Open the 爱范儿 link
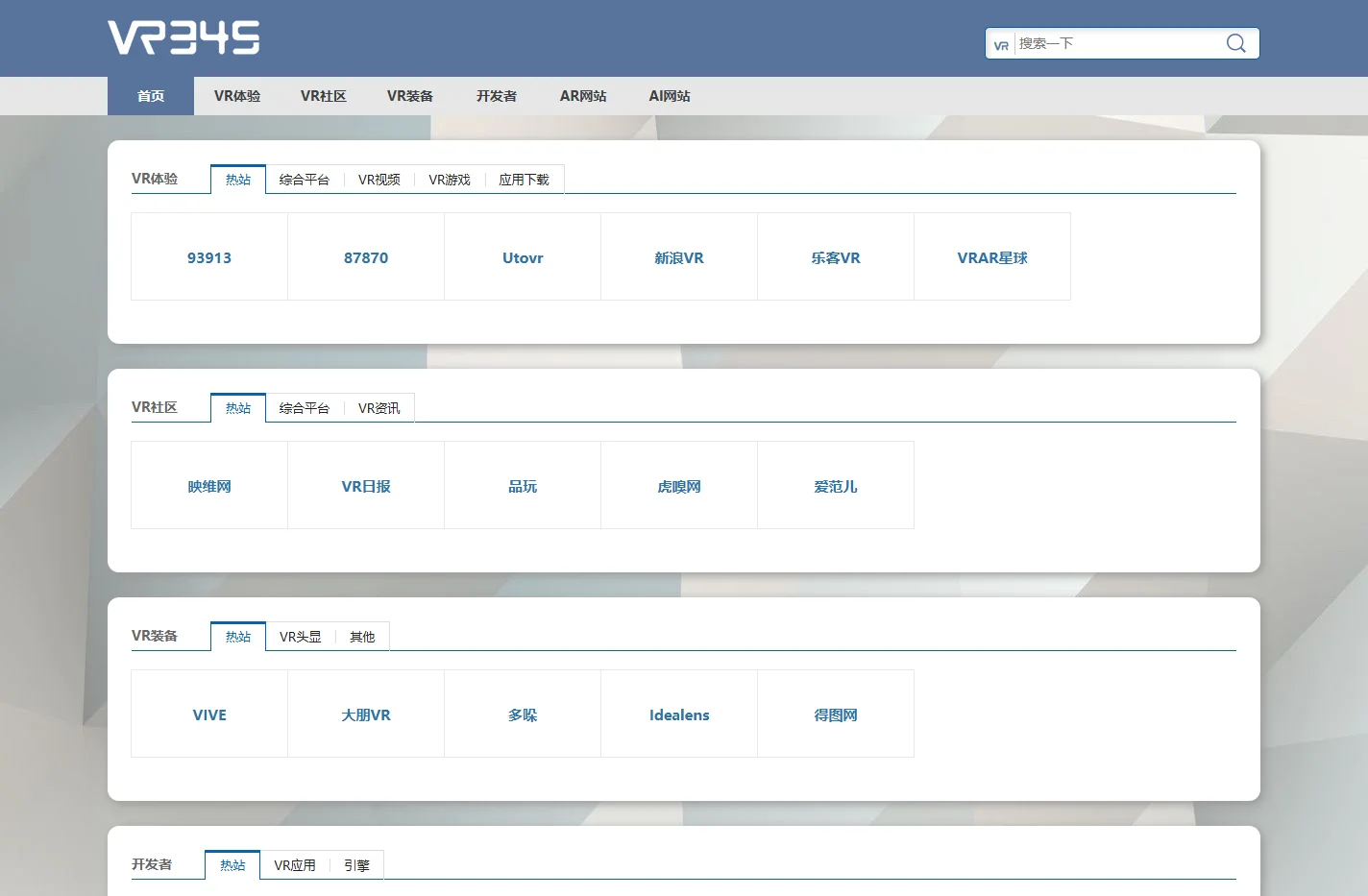The image size is (1368, 896). (836, 486)
